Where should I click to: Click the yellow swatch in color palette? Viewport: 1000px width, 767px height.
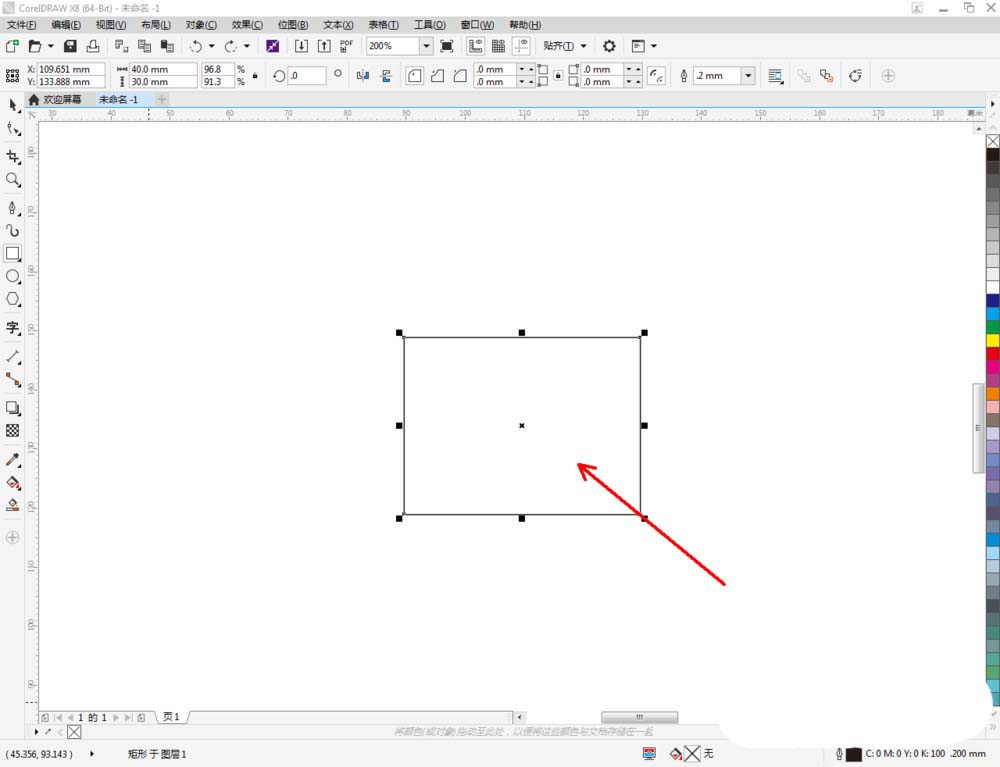(992, 340)
